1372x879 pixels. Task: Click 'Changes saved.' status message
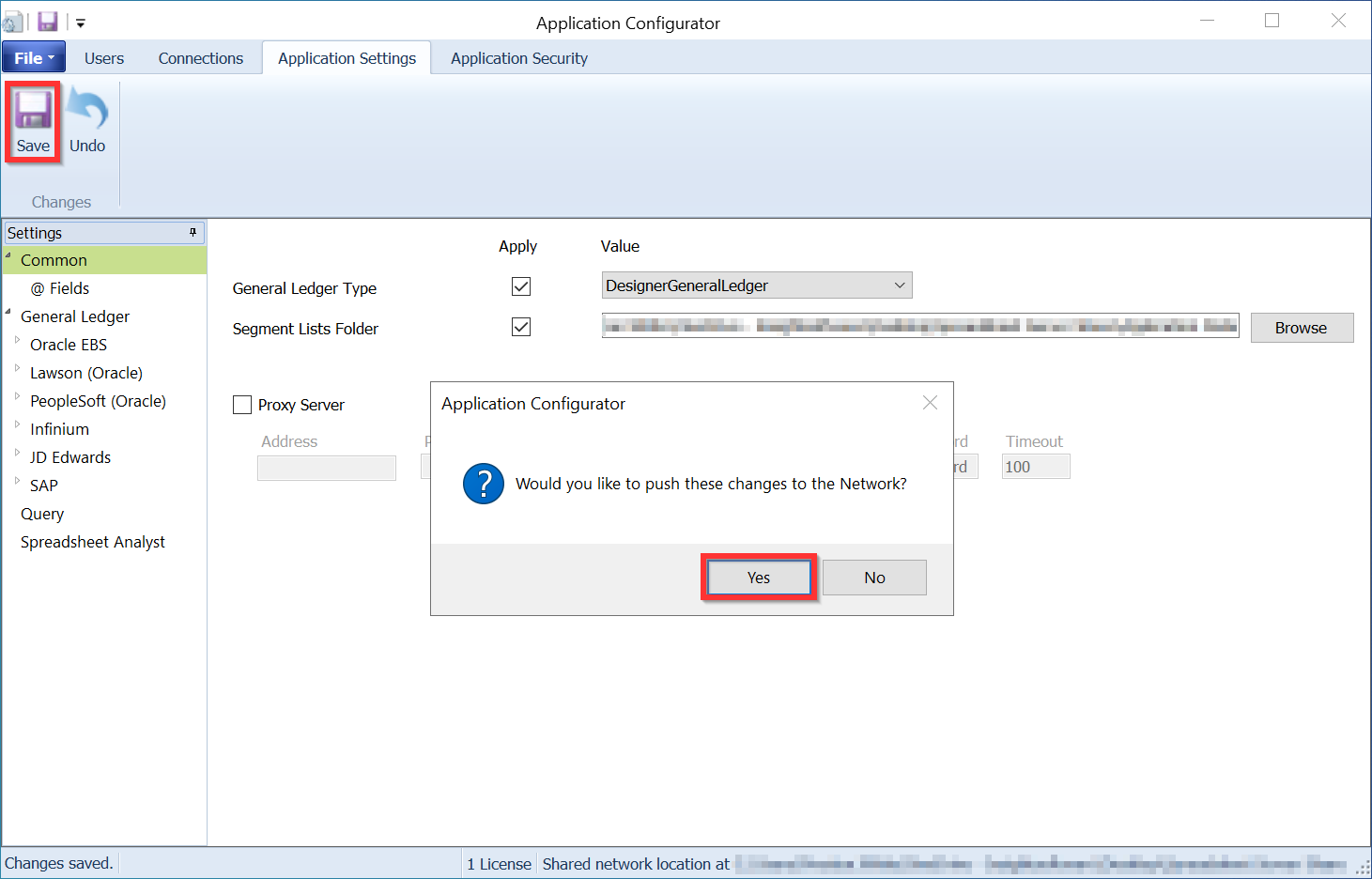pyautogui.click(x=59, y=863)
